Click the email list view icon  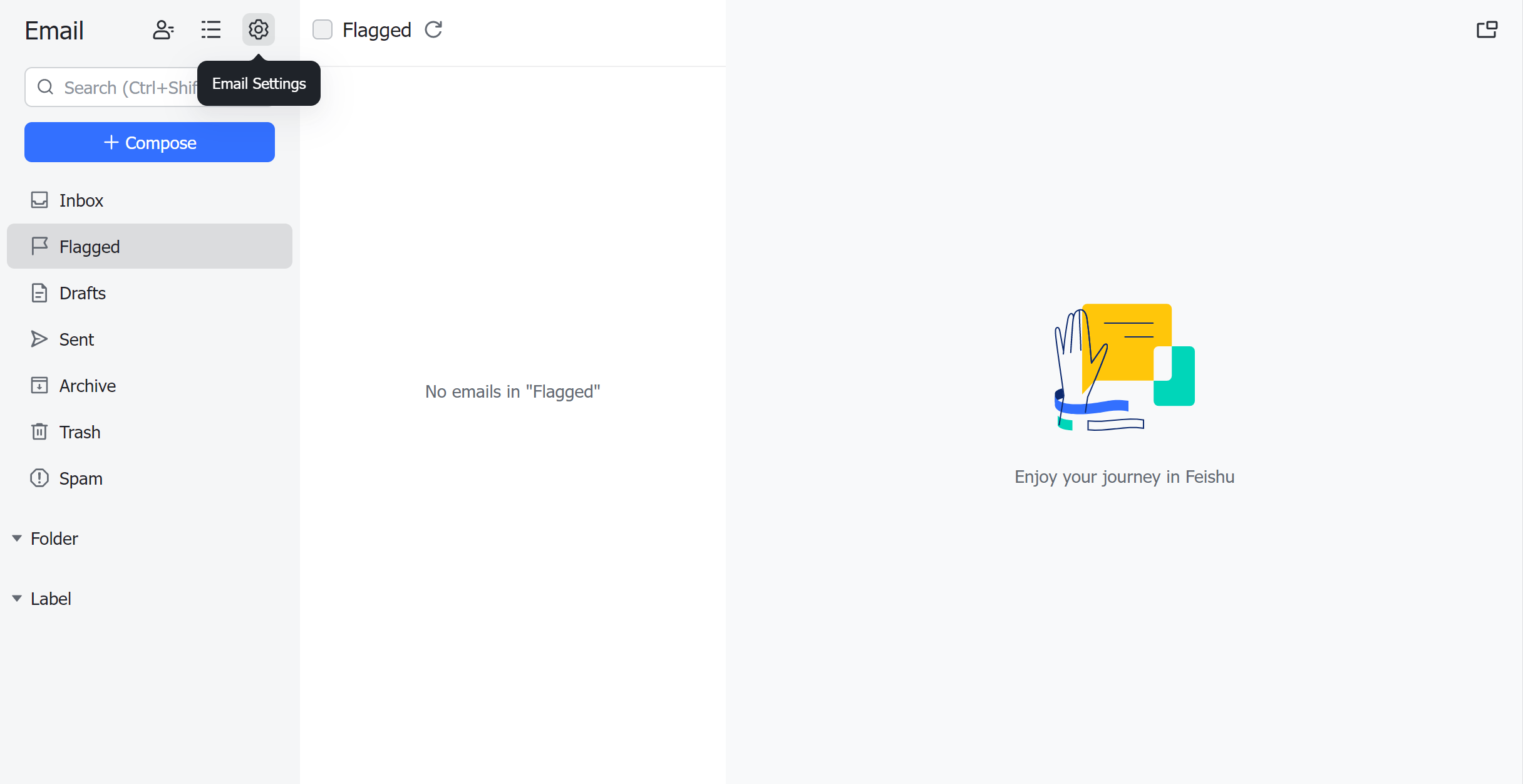(x=211, y=29)
